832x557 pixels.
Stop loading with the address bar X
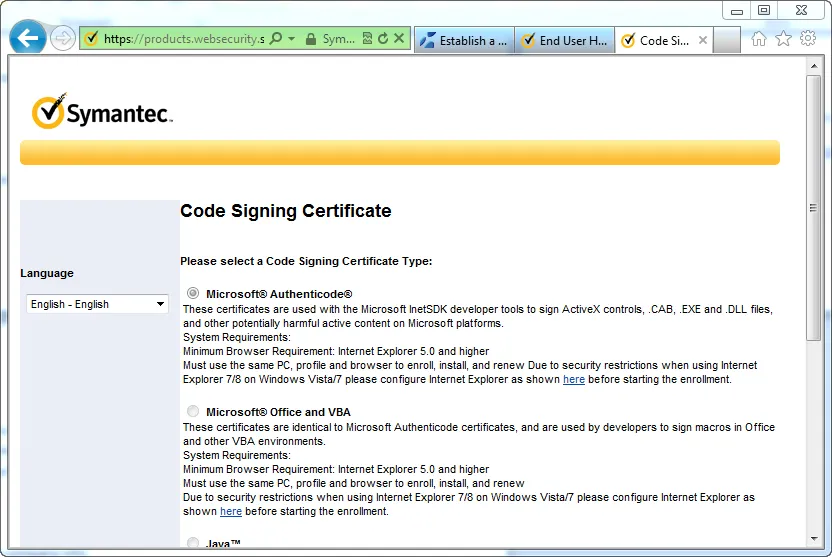click(399, 38)
